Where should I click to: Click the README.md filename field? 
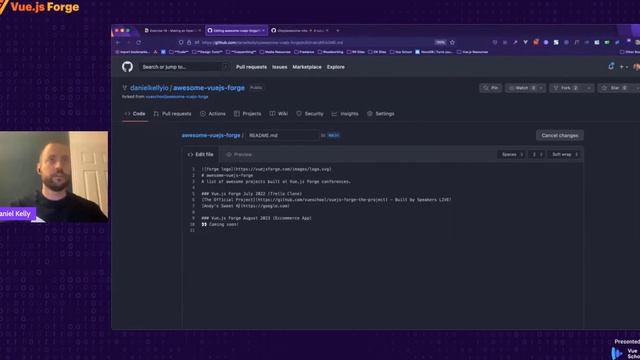click(282, 136)
